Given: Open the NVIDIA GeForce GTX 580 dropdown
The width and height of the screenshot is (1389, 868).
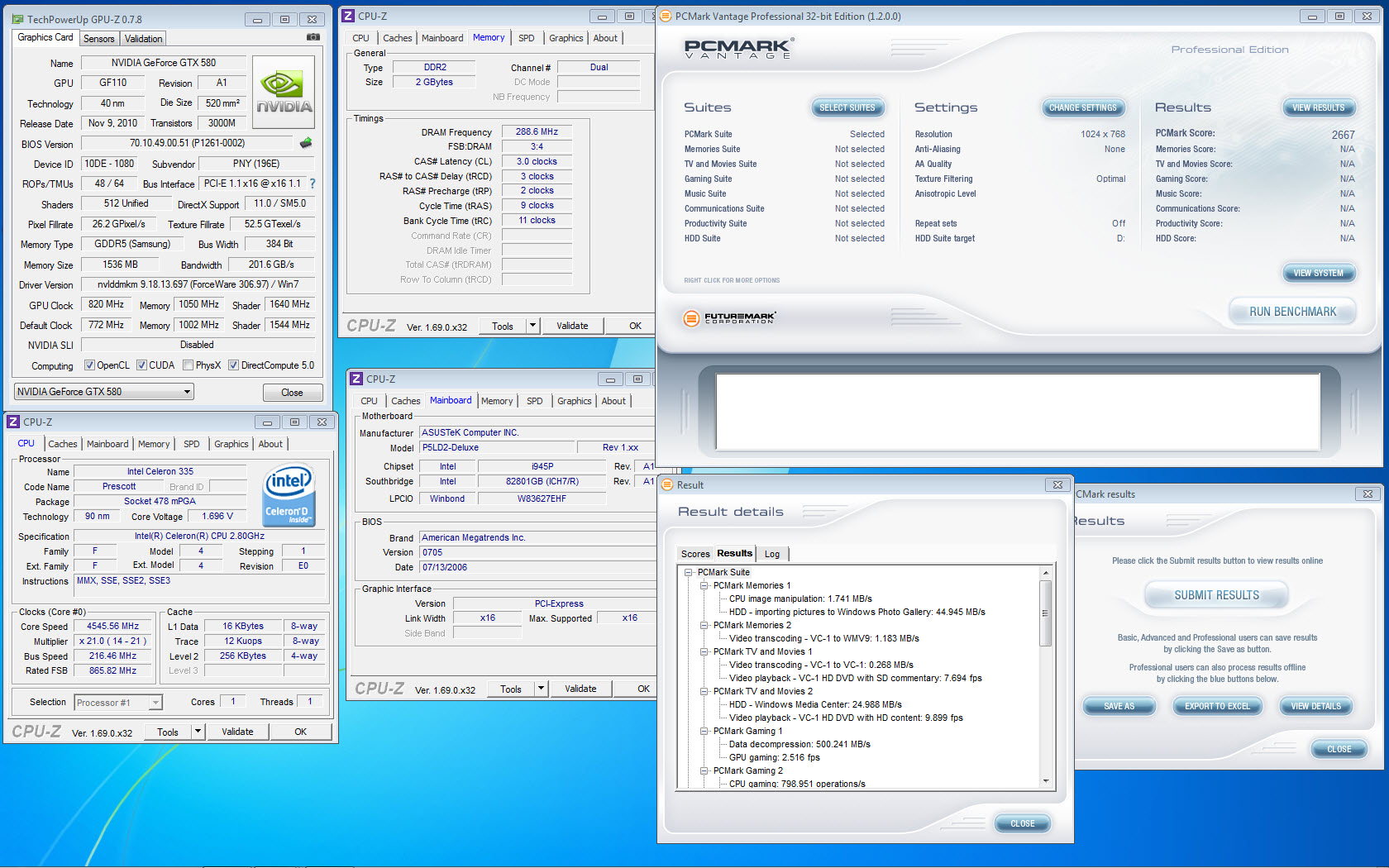Looking at the screenshot, I should (104, 392).
